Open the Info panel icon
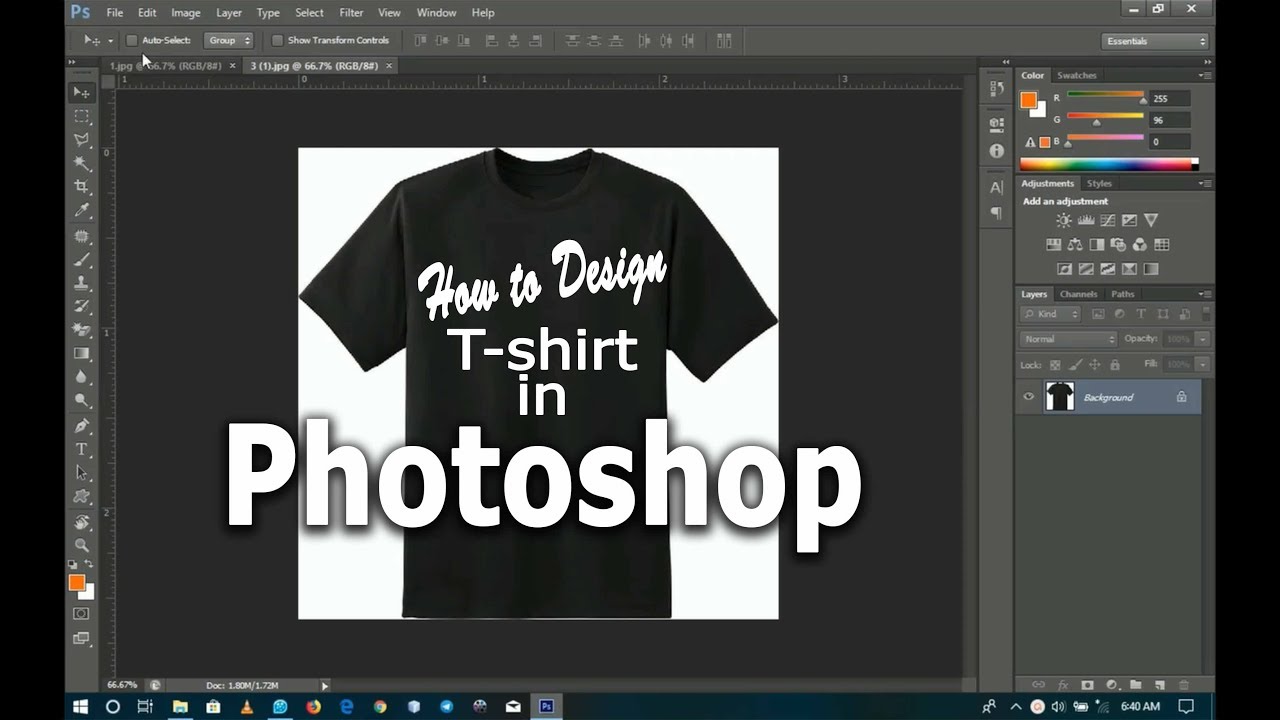Screen dimensions: 1280x720 click(996, 151)
